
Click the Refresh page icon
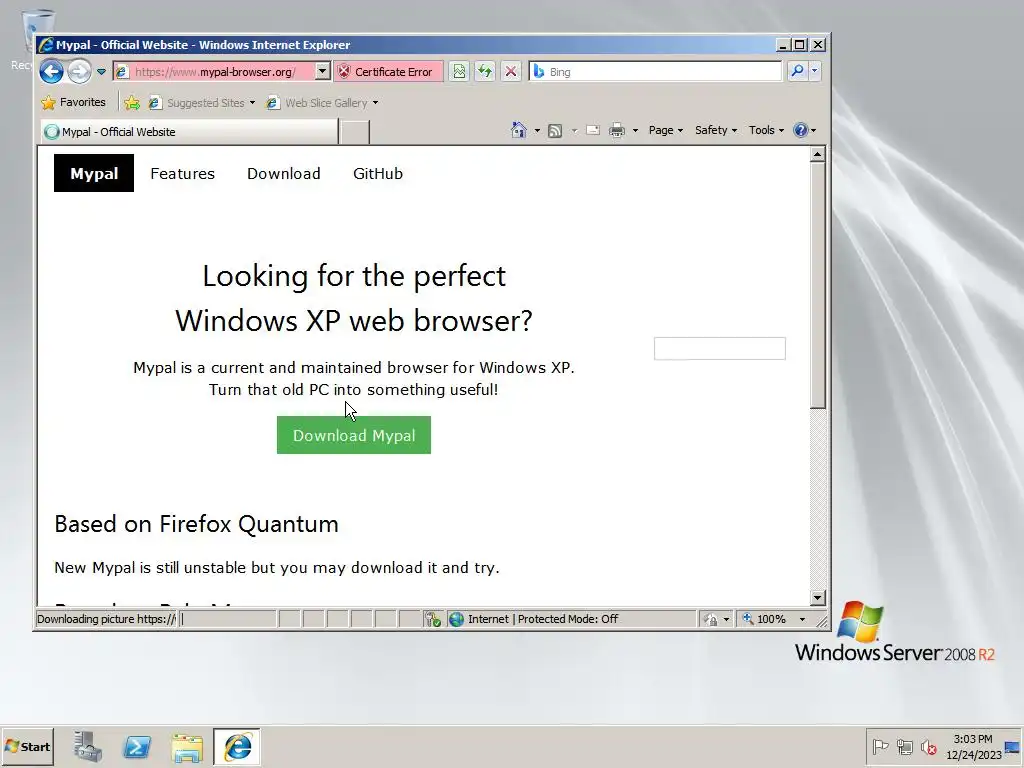(485, 71)
